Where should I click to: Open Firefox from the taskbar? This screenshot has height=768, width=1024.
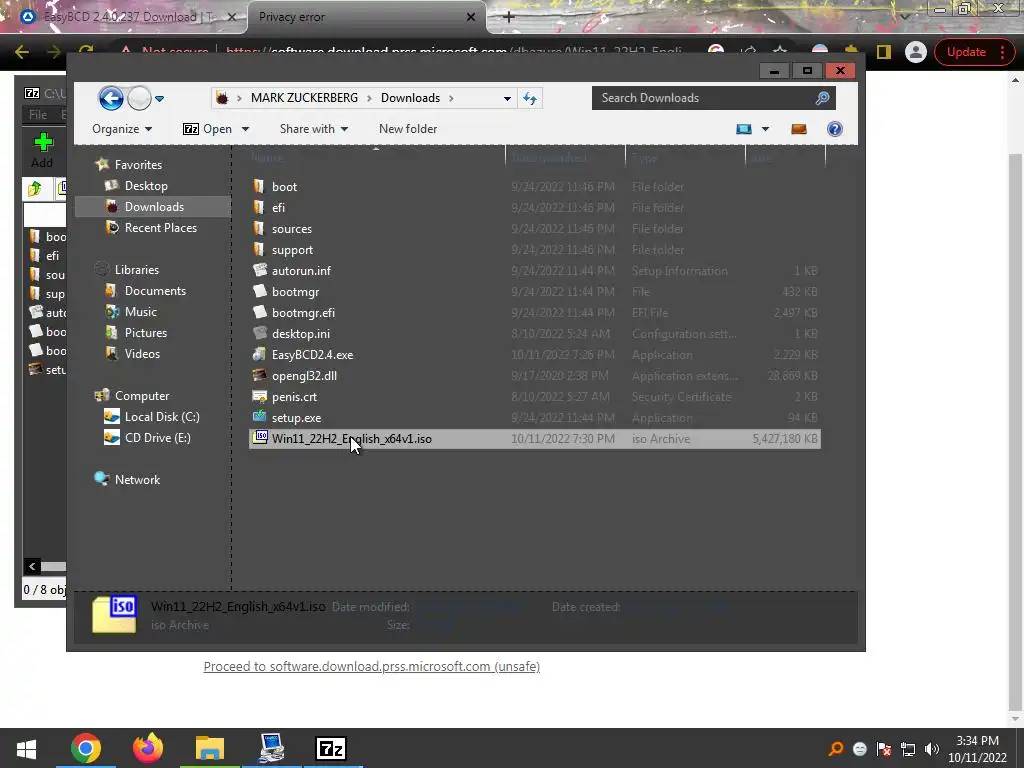[x=148, y=748]
